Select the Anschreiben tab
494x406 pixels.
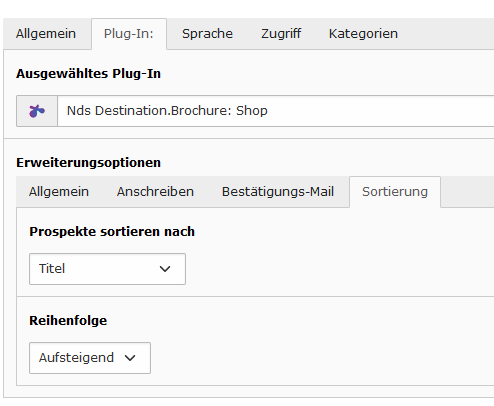coord(155,192)
